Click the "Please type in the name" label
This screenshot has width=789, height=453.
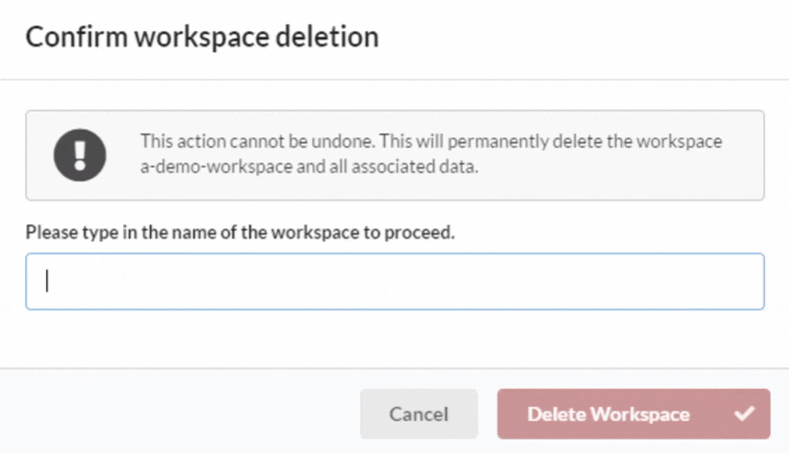click(x=240, y=232)
